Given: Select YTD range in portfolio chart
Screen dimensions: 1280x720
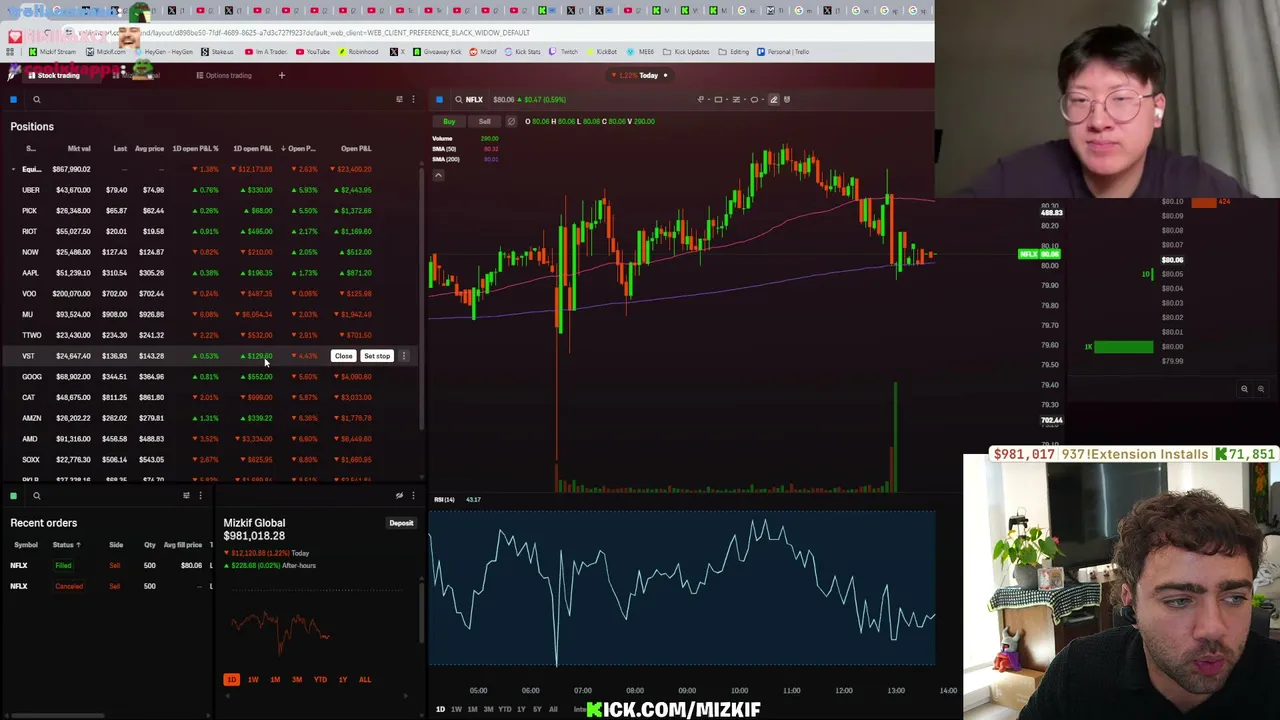Looking at the screenshot, I should click(320, 680).
